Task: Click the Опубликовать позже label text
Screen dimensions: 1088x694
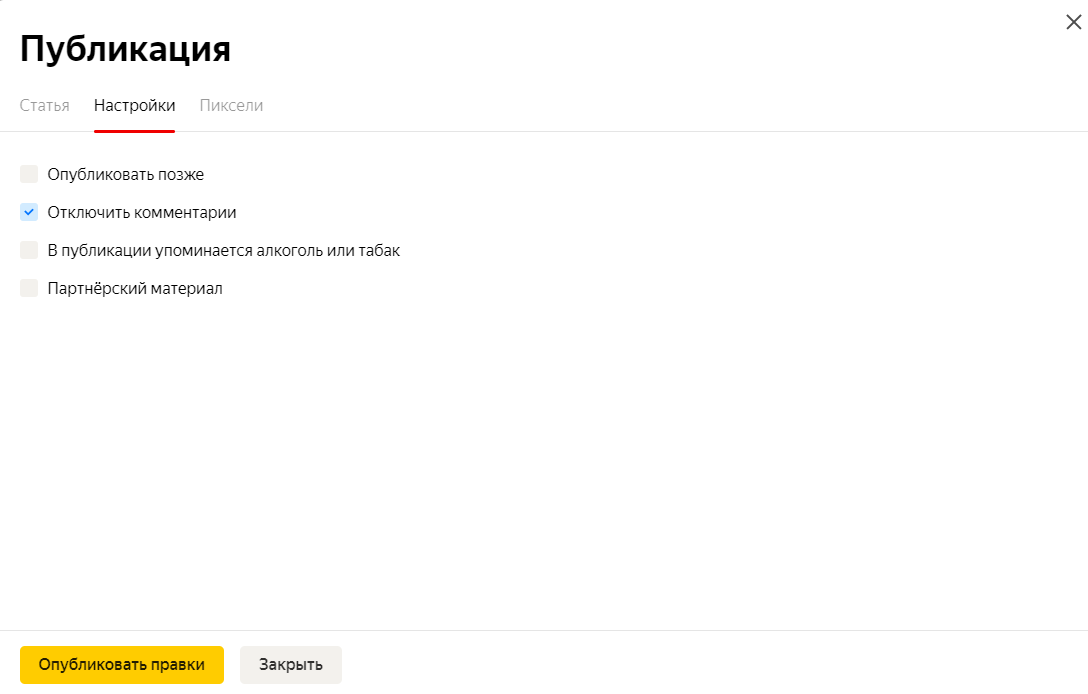Action: coord(126,175)
